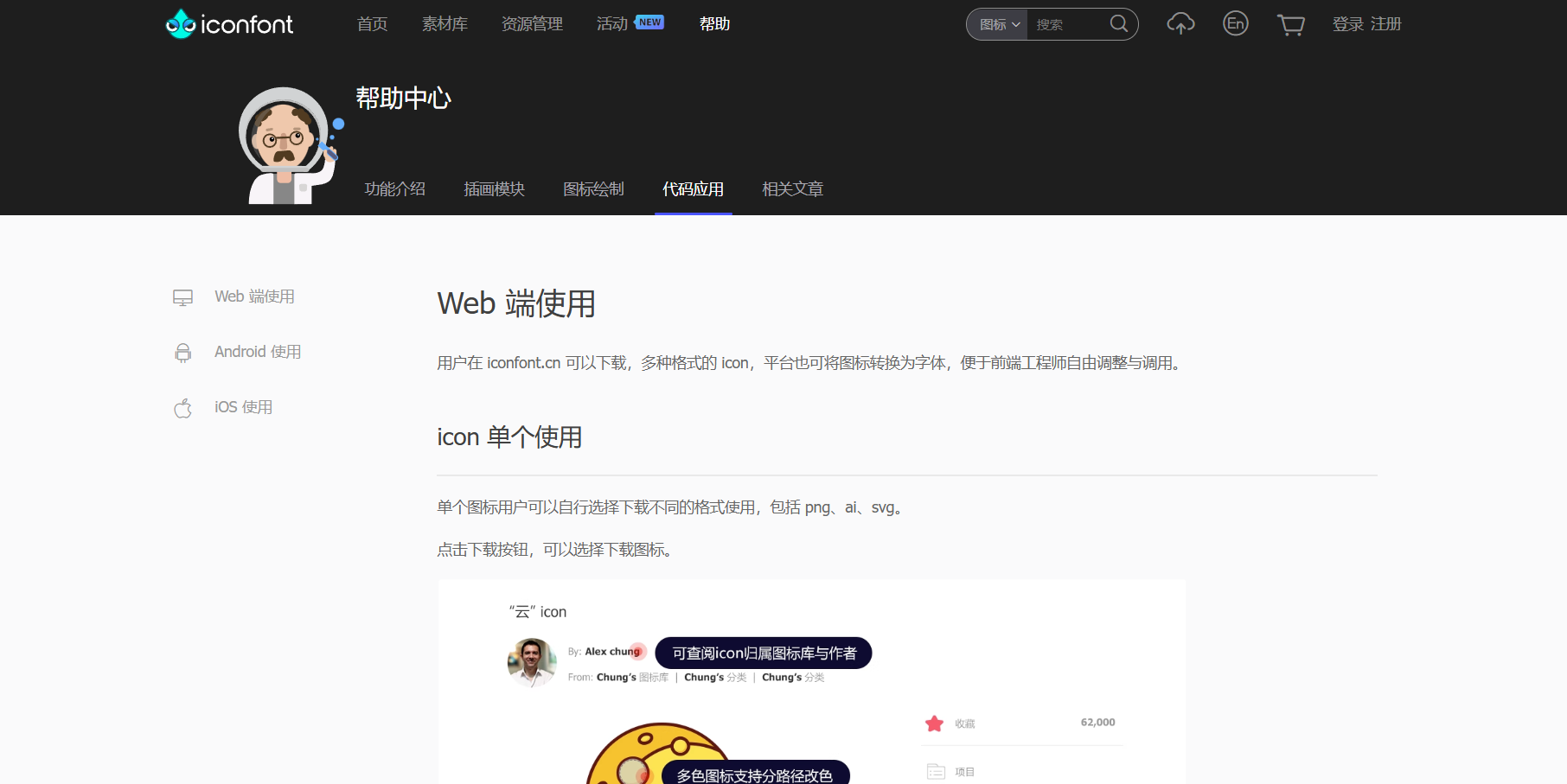This screenshot has width=1567, height=784.
Task: Click the 可查阅icon归属图标库与作者 tooltip
Action: (x=764, y=653)
